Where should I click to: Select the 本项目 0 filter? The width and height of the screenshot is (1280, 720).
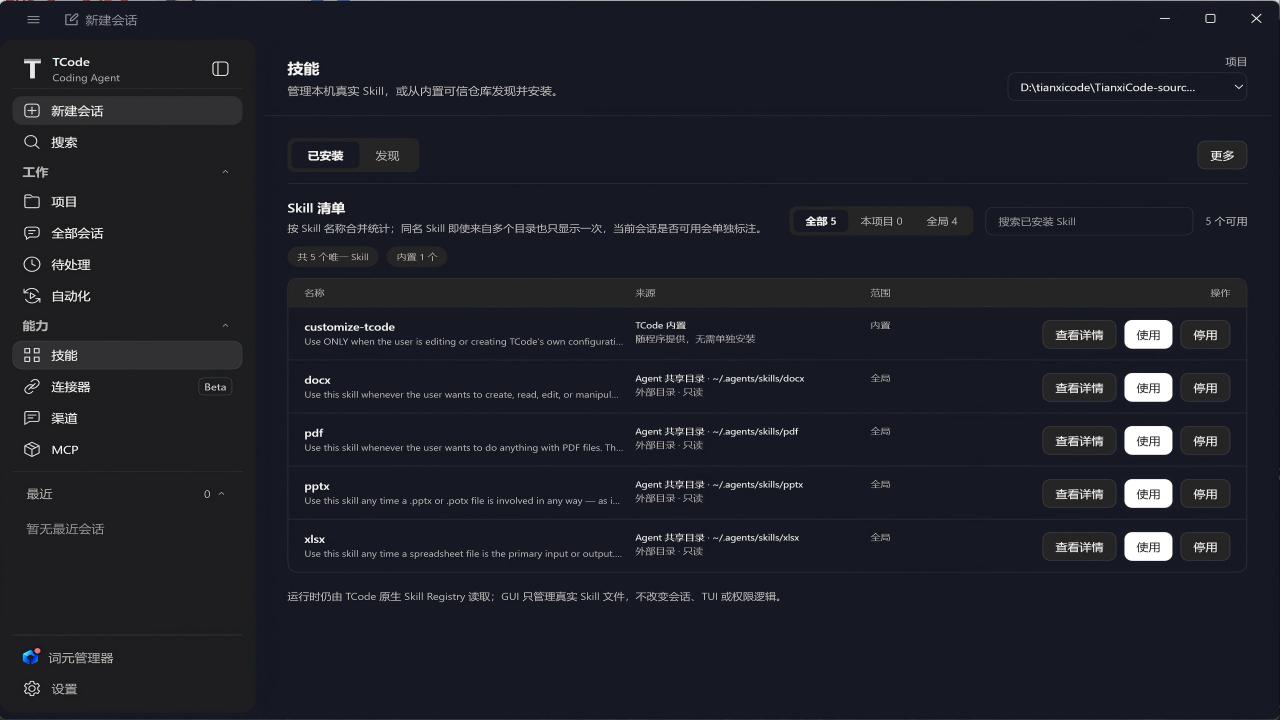(881, 221)
